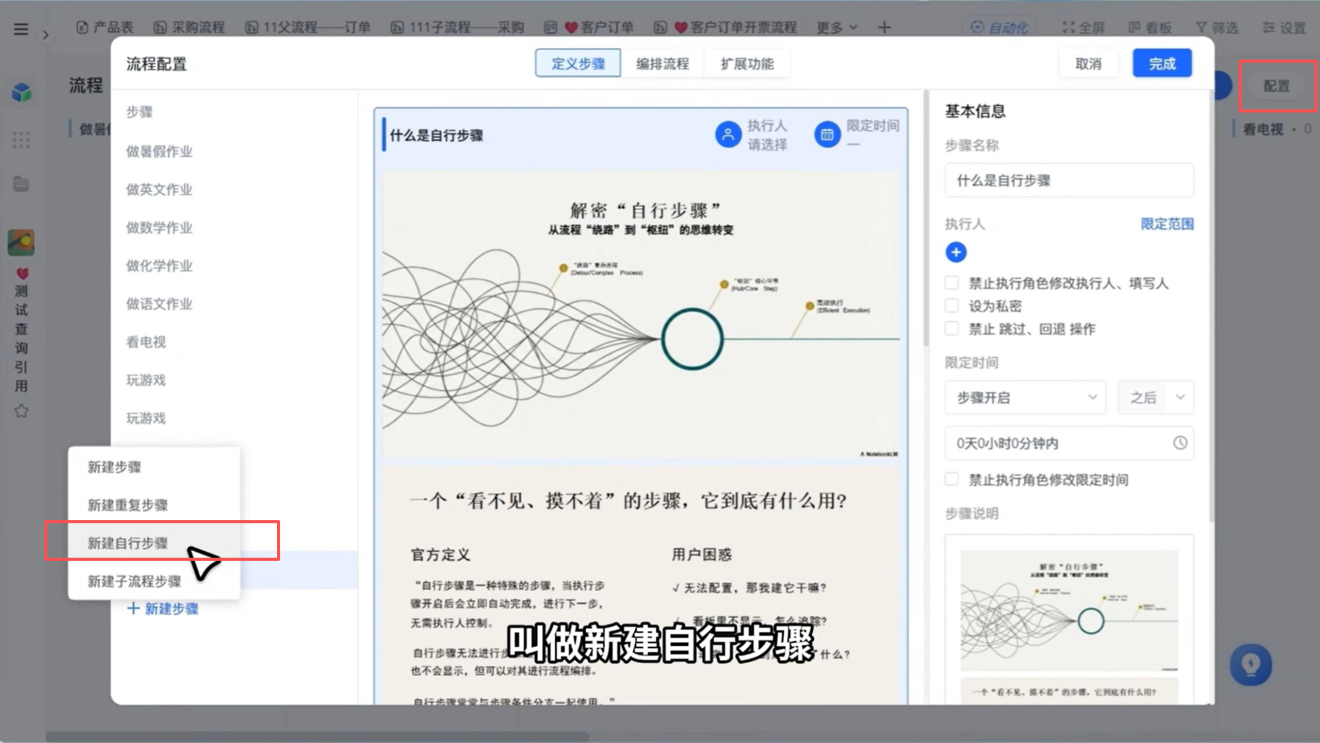Open the 产品表 tab
This screenshot has width=1320, height=743.
[105, 27]
